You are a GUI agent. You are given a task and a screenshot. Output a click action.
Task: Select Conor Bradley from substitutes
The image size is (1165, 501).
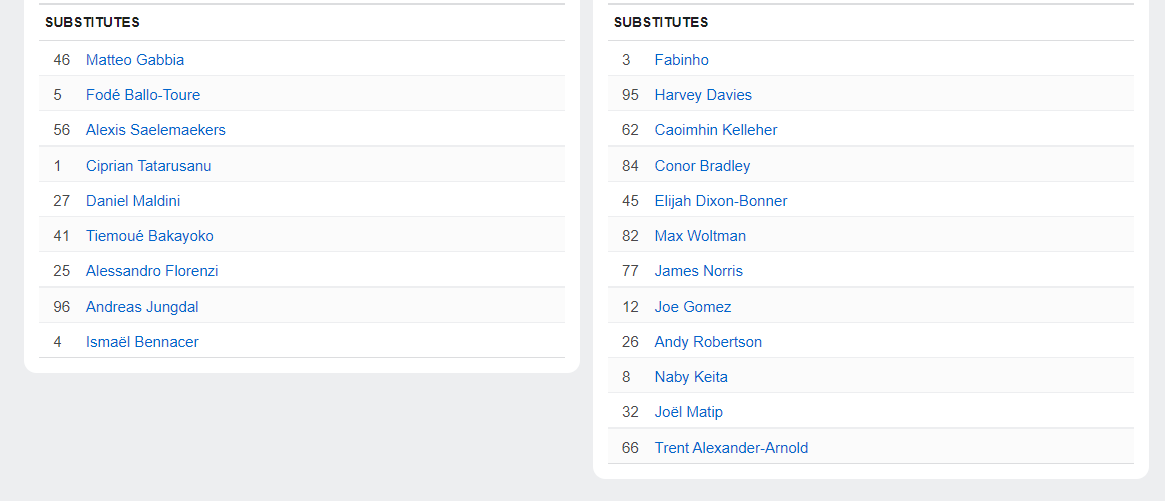pos(702,165)
